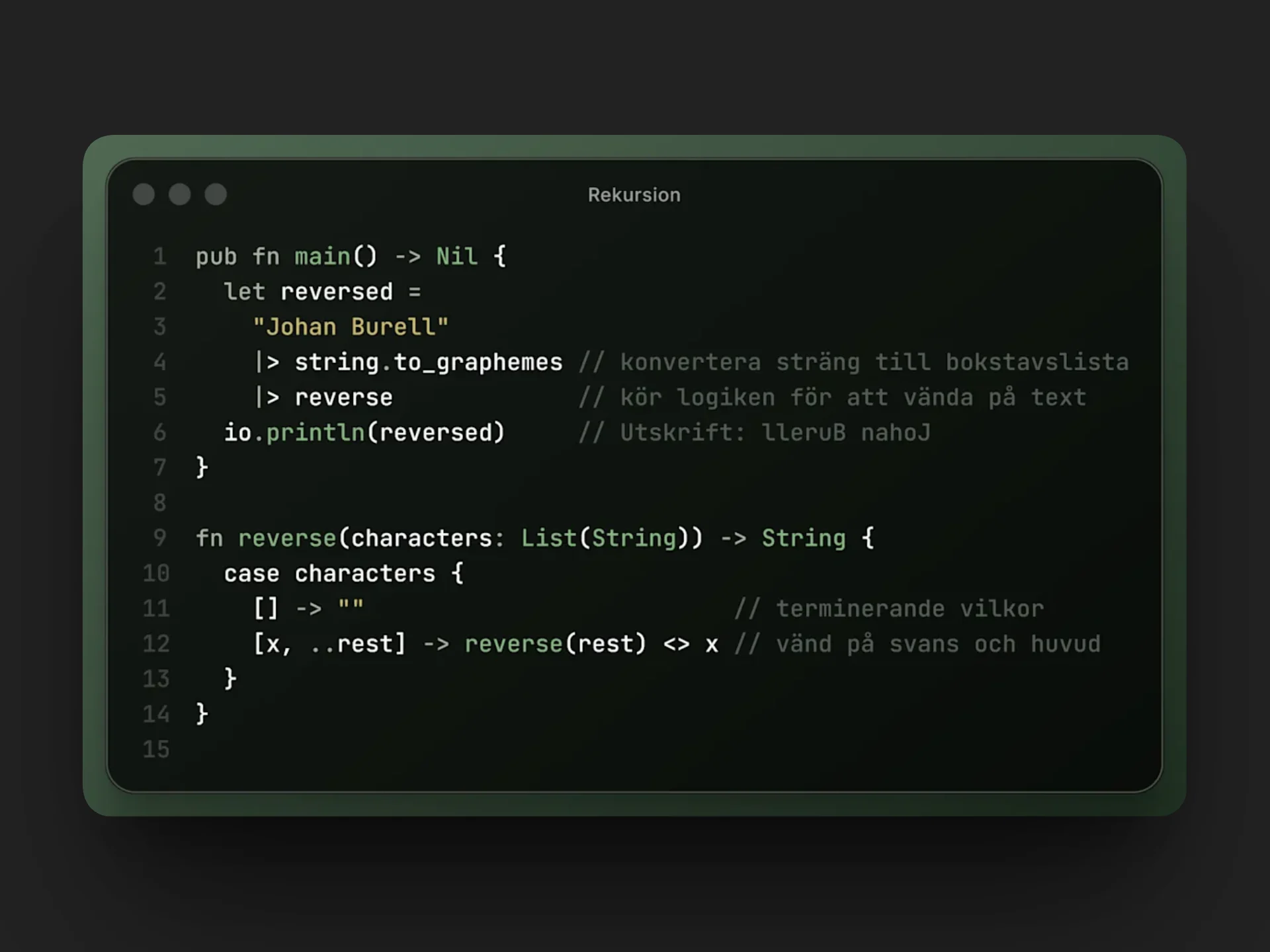Click the closing brace on line 14
This screenshot has width=1270, height=952.
[x=202, y=714]
